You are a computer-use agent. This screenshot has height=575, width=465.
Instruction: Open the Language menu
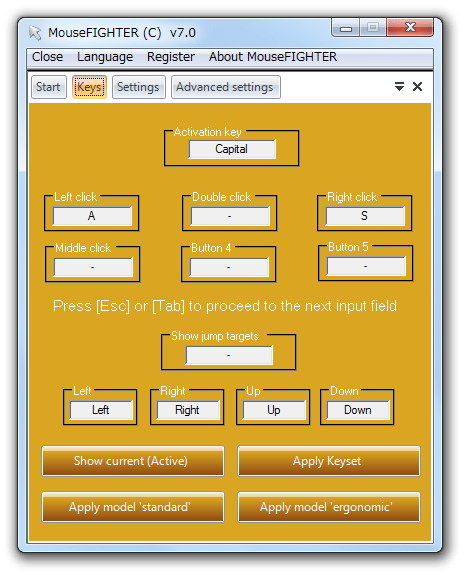pos(105,57)
